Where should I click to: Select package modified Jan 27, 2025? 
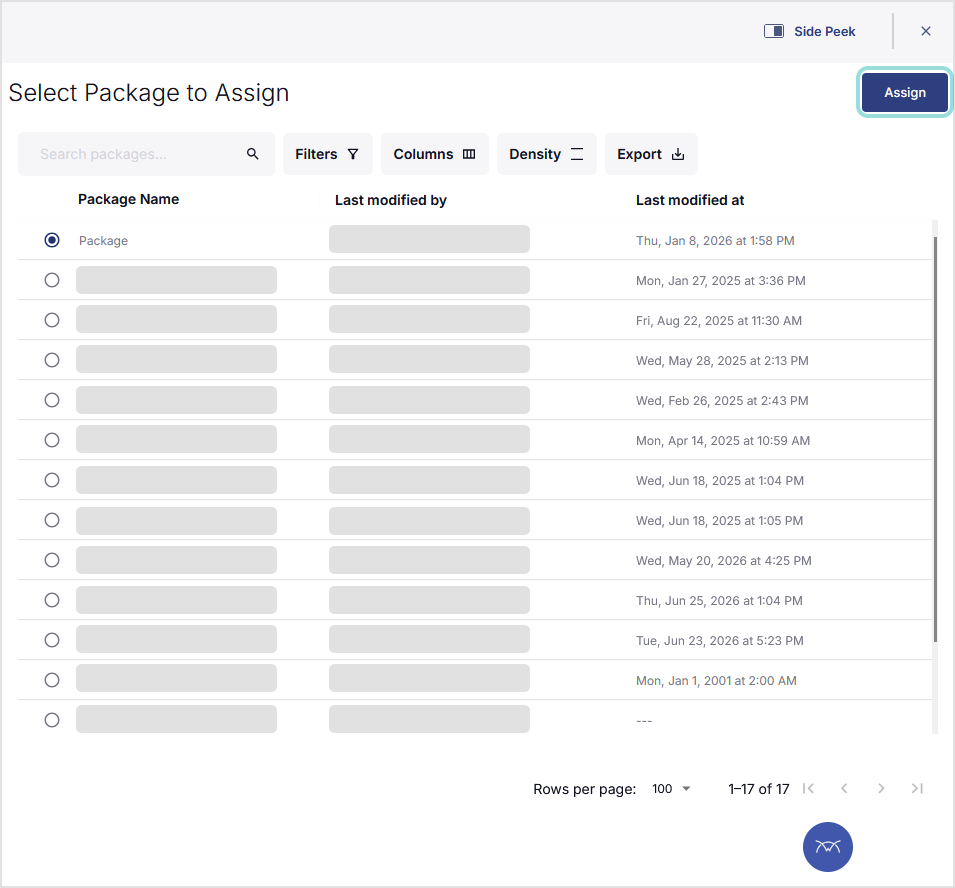tap(52, 280)
